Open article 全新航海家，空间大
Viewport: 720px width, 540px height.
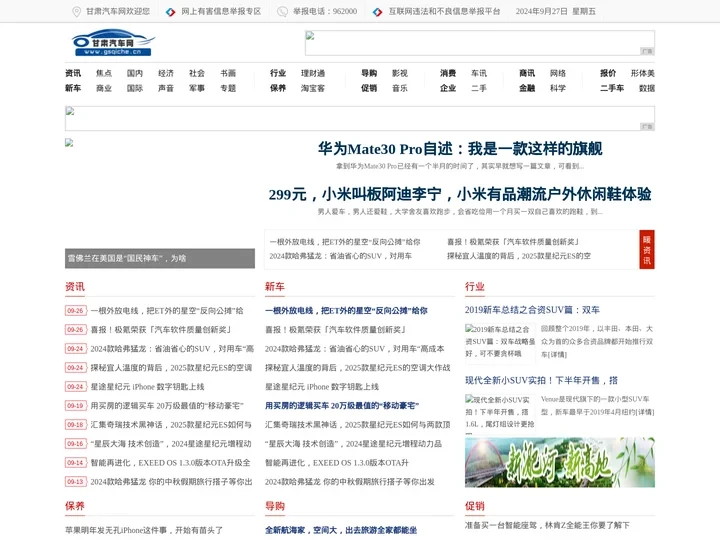tap(341, 530)
